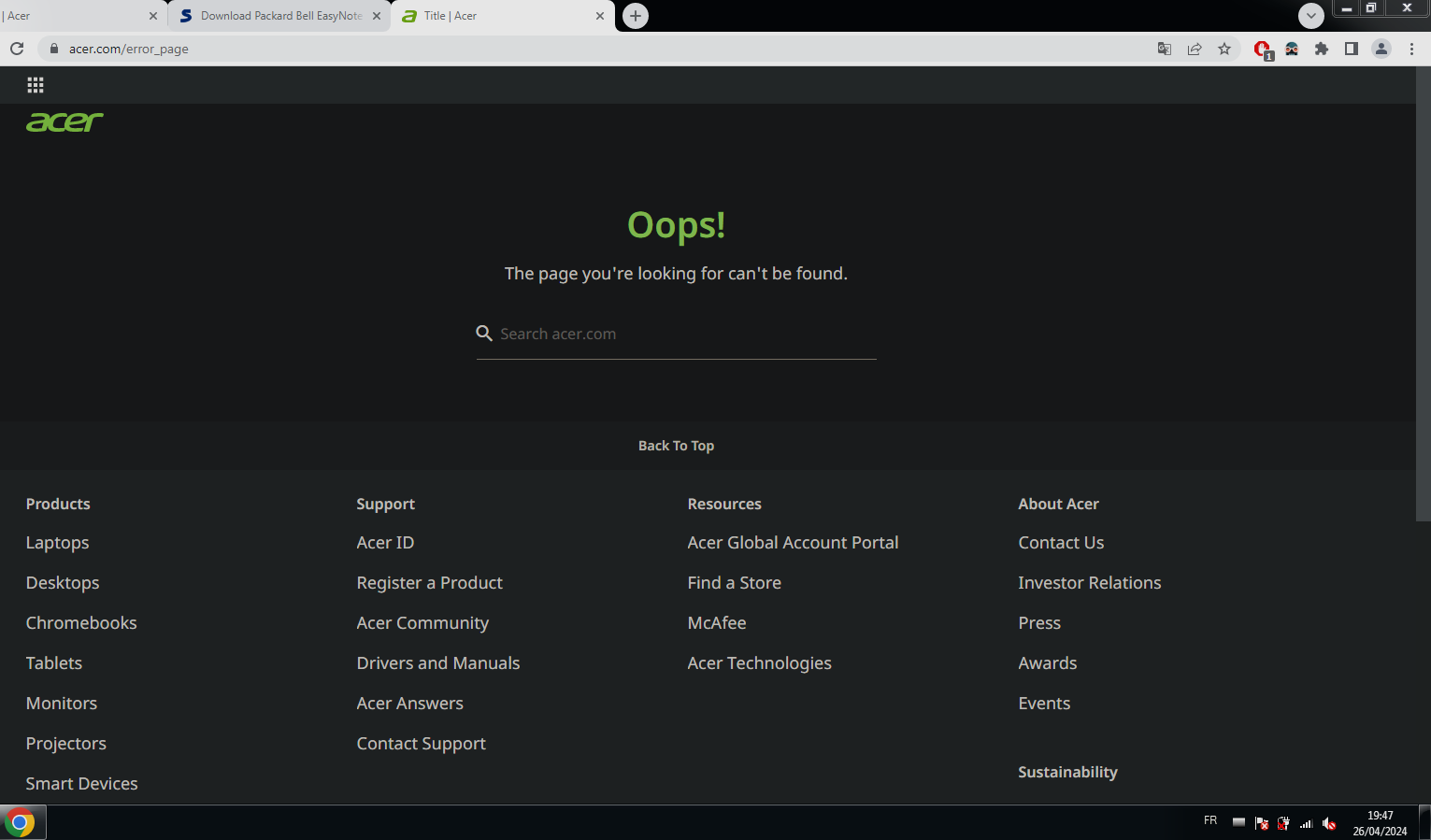
Task: Click the incognito-style extension icon
Action: 1292,49
